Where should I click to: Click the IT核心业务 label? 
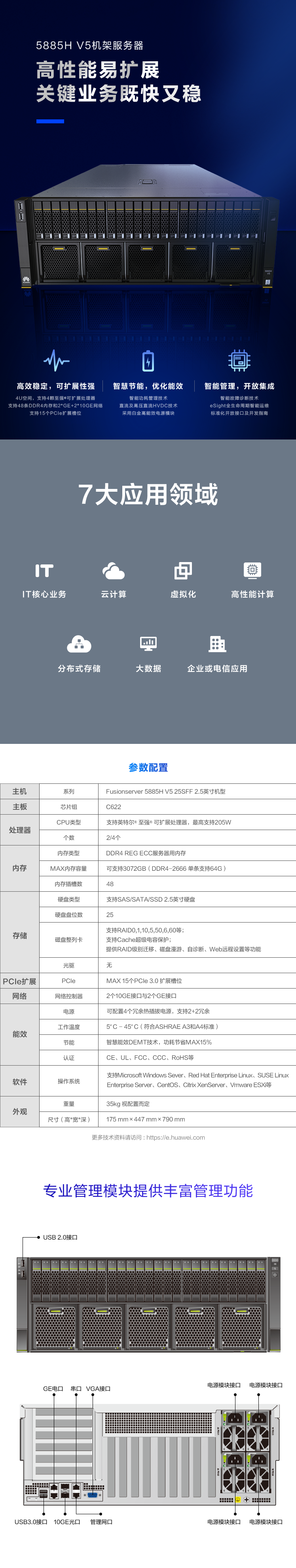44,594
